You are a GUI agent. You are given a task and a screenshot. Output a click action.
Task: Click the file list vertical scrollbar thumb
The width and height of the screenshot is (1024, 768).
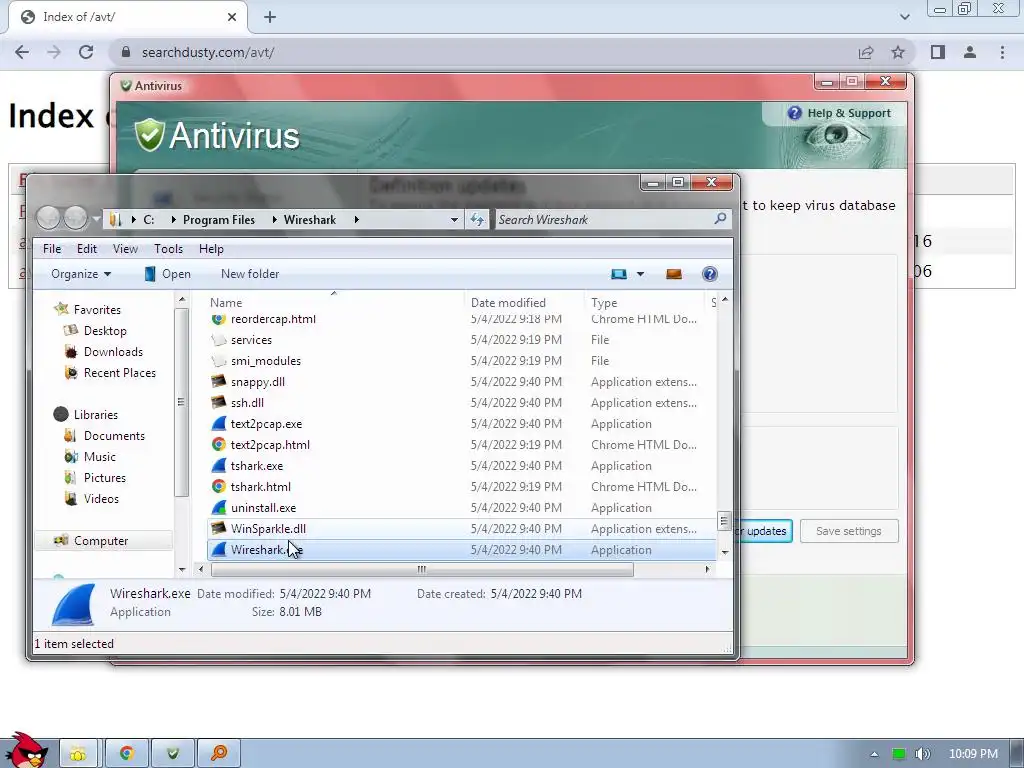point(724,521)
